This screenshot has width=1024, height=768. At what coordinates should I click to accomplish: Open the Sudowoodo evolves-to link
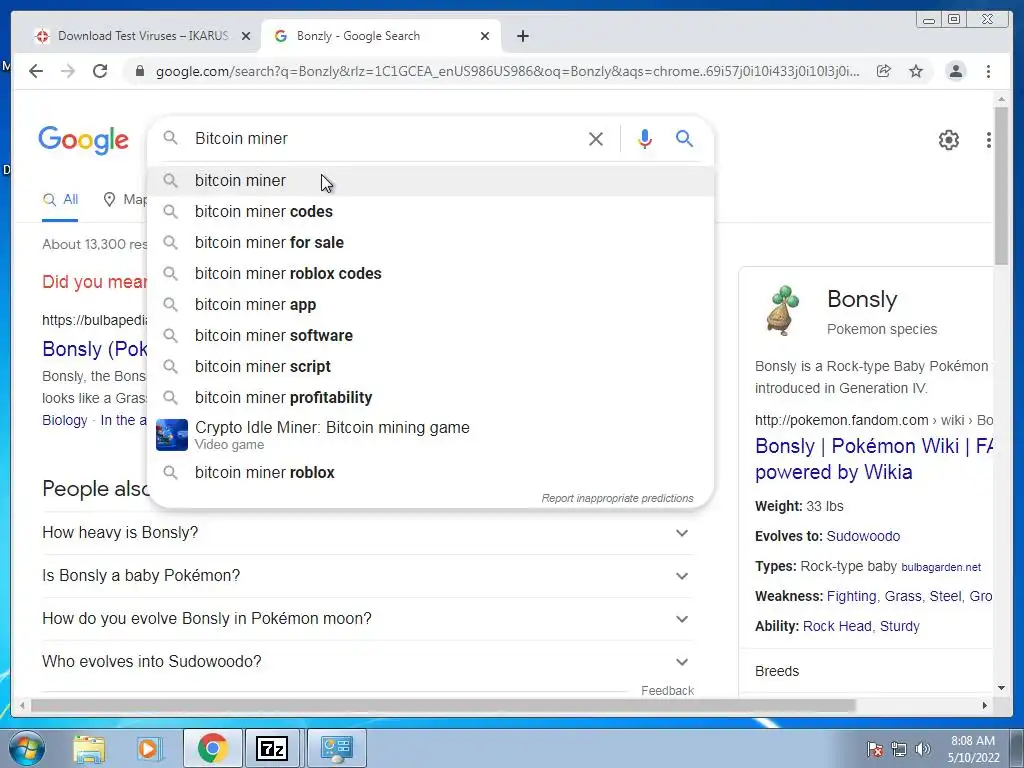863,536
